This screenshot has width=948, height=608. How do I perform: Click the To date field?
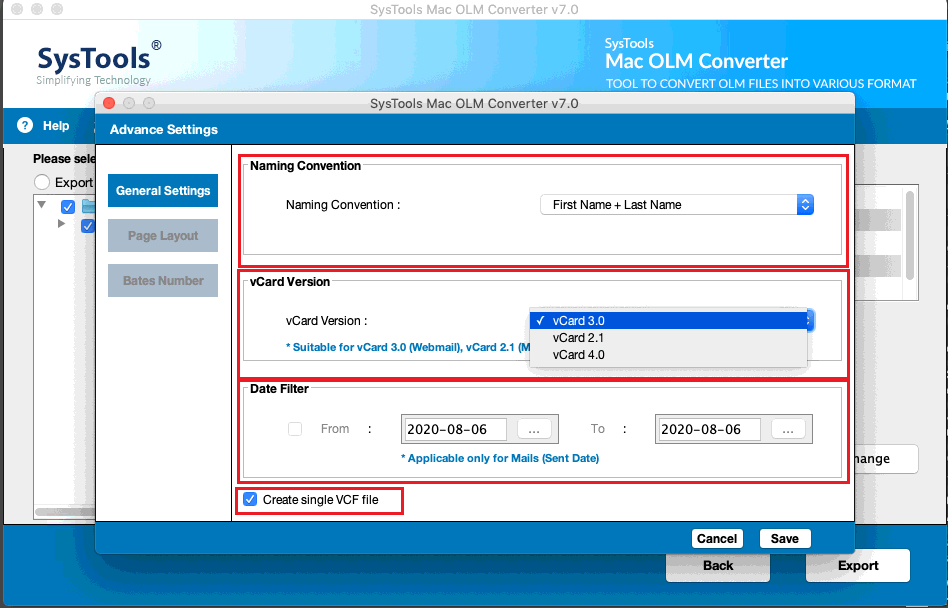[709, 430]
